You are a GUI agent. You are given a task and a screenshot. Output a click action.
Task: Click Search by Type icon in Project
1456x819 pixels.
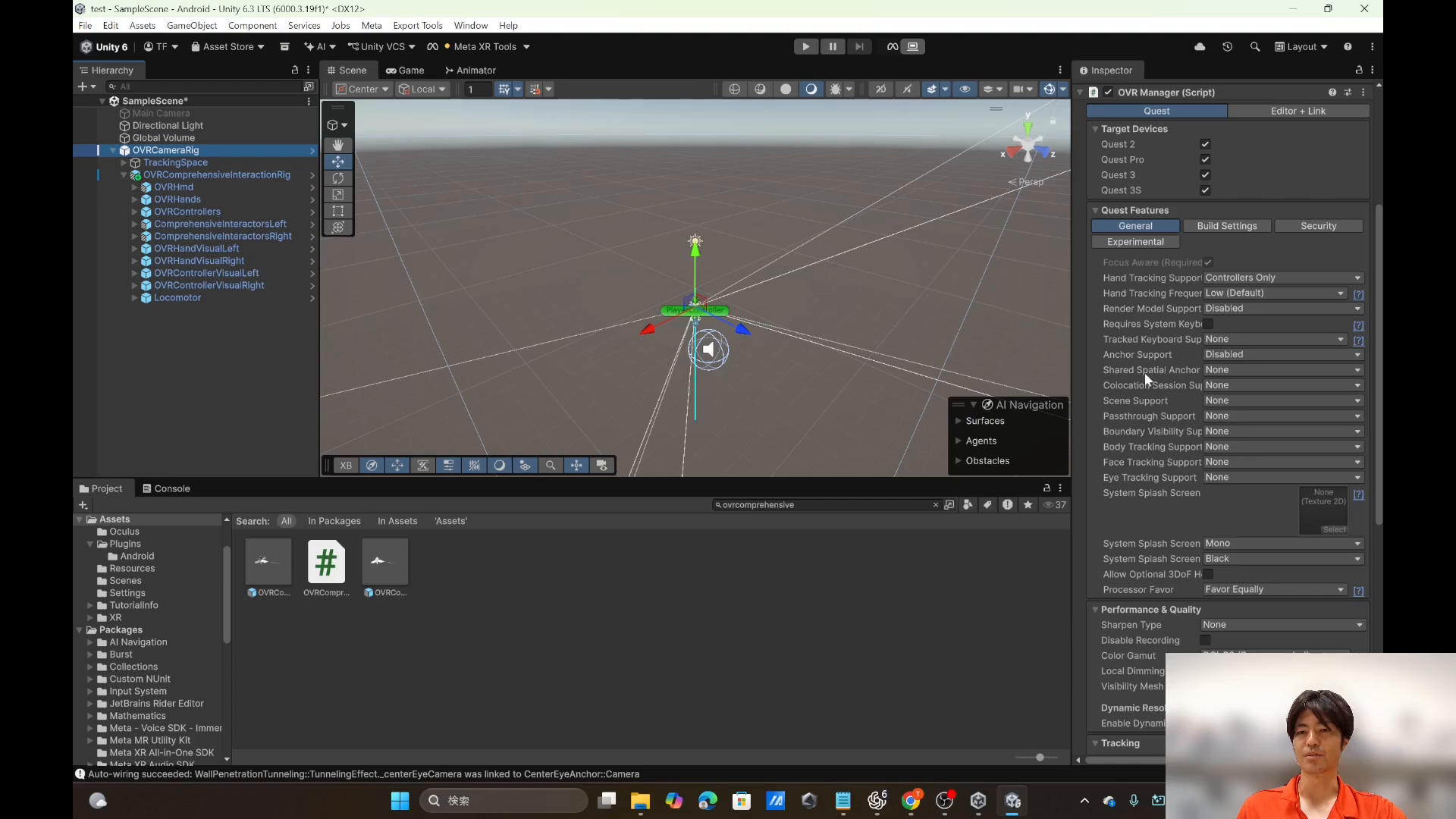[x=968, y=505]
